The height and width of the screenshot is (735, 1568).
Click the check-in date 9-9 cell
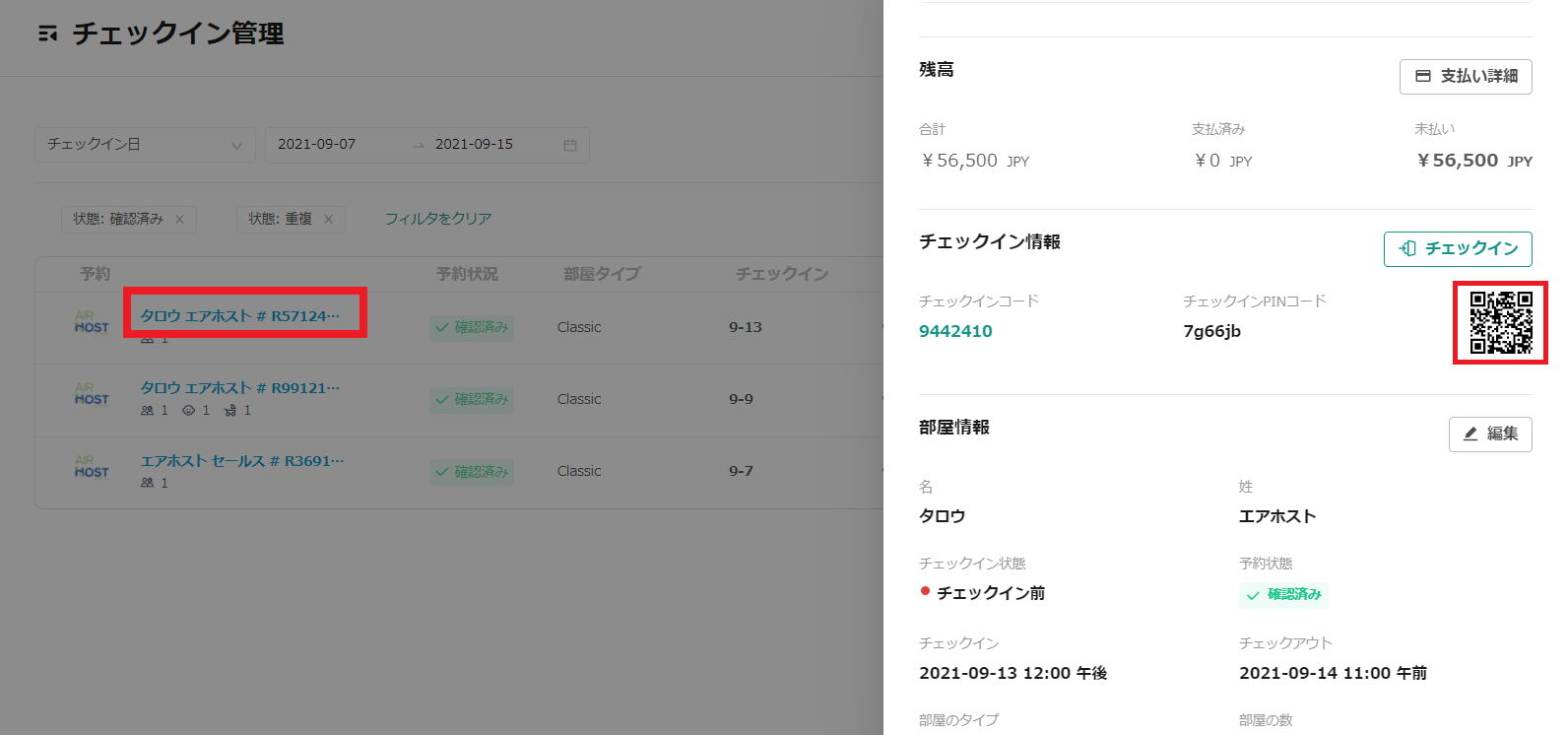(741, 399)
